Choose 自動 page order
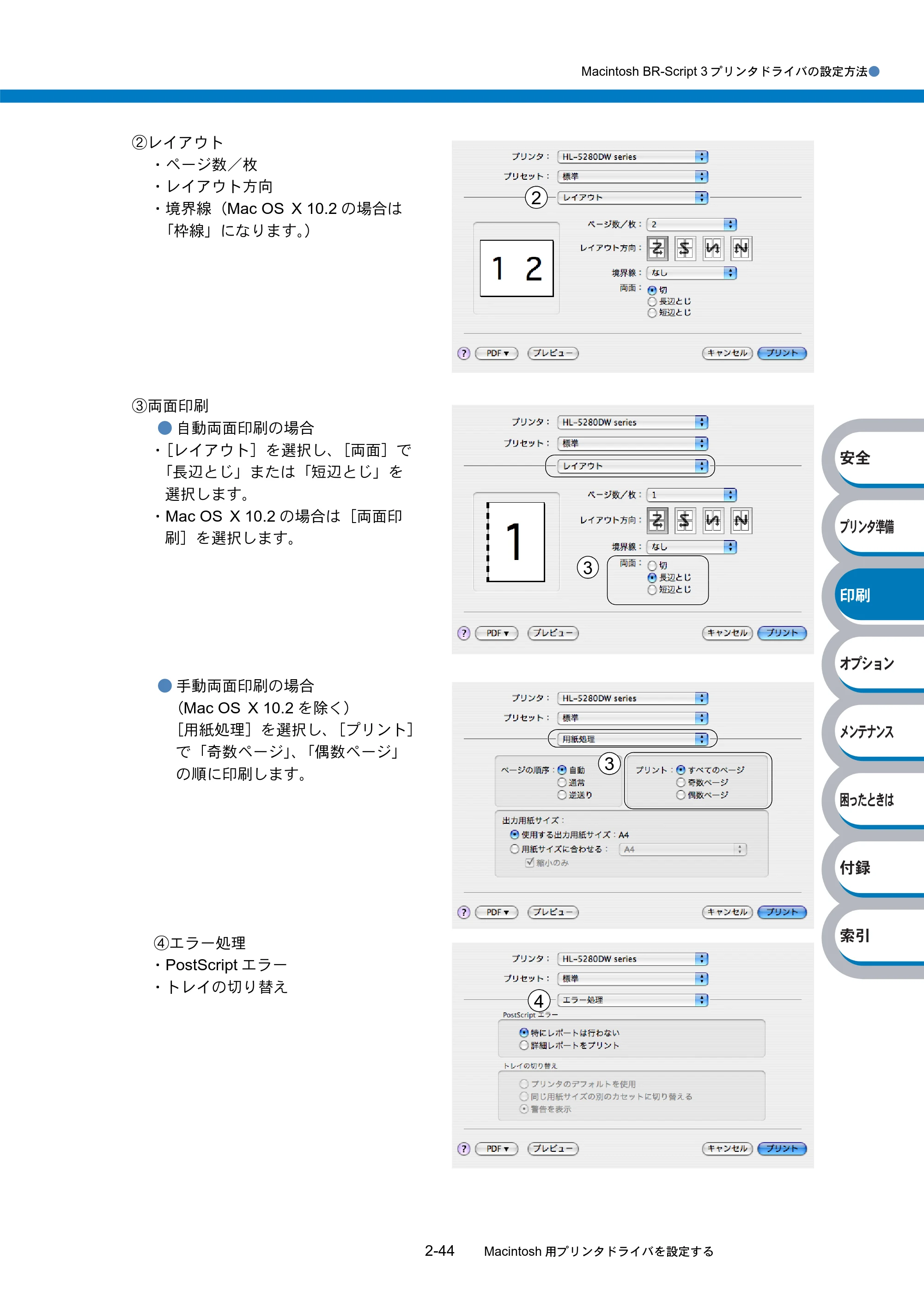Screen dimensions: 924x1308 [x=562, y=770]
